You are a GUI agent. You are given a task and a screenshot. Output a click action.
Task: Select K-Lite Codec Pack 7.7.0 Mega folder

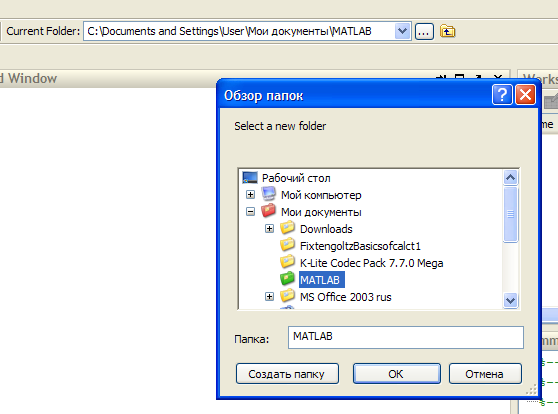pyautogui.click(x=372, y=263)
